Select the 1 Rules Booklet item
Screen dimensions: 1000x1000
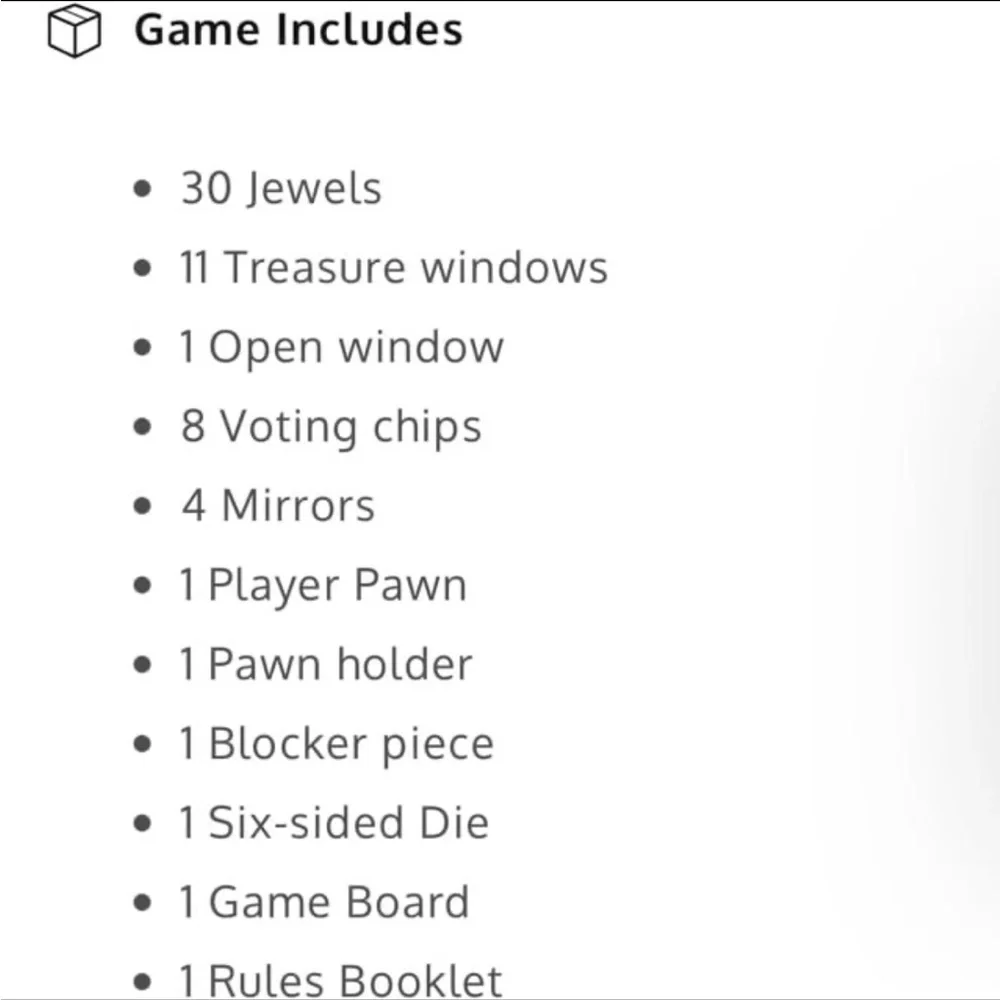click(341, 981)
